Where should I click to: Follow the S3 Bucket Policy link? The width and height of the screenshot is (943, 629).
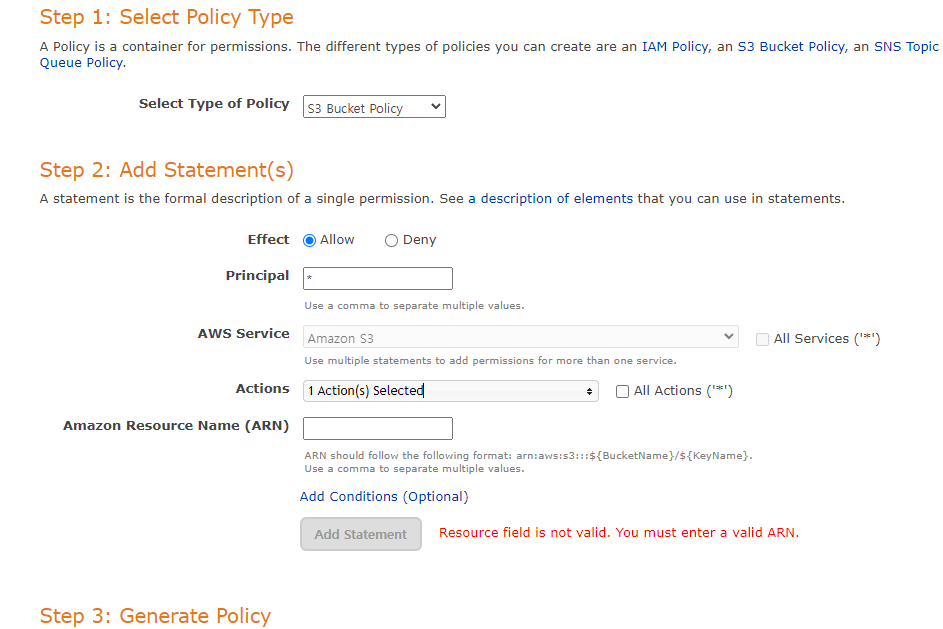click(x=791, y=47)
